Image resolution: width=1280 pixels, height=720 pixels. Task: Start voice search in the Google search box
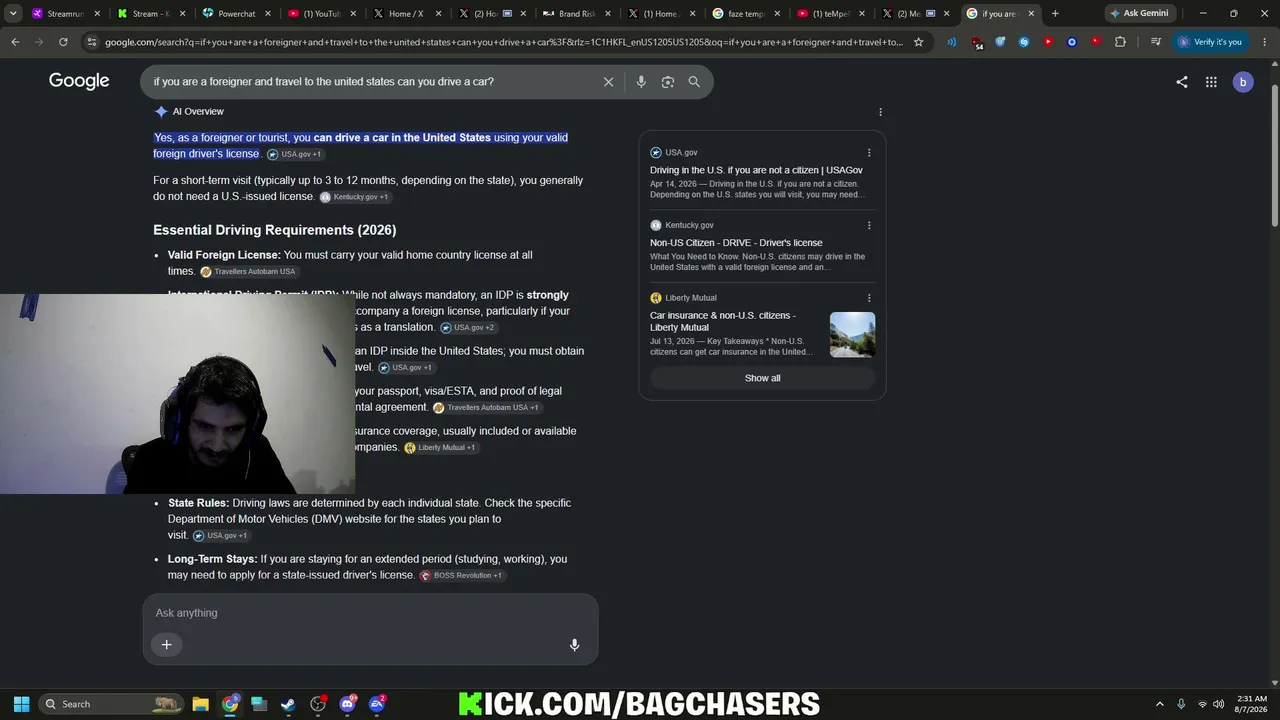[x=641, y=82]
